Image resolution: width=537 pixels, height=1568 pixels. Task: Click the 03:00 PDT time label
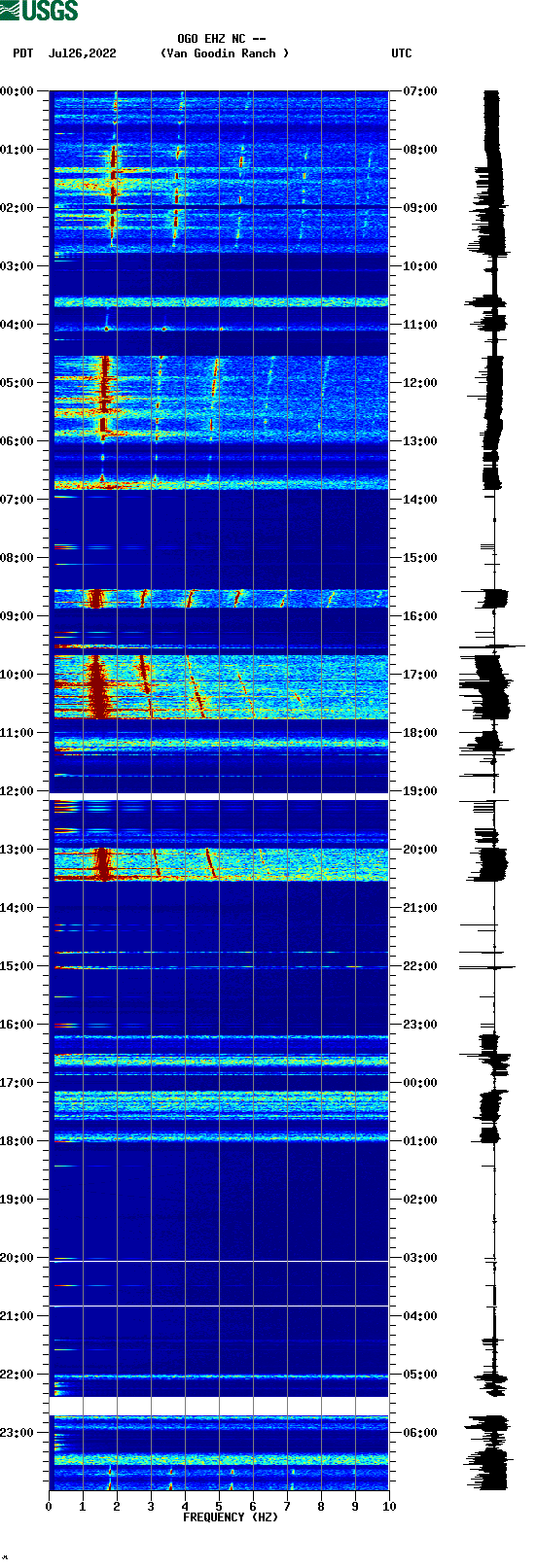[x=18, y=266]
